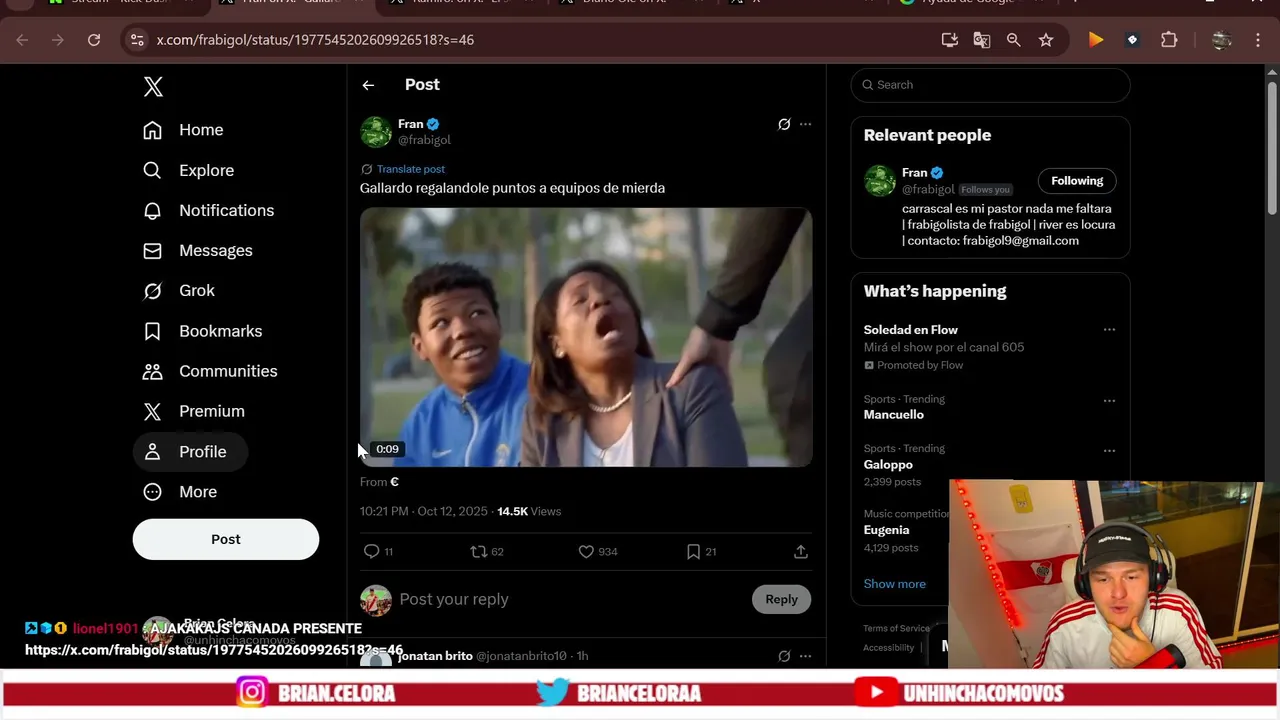
Task: Open Fran's name in Relevant people
Action: (x=914, y=173)
